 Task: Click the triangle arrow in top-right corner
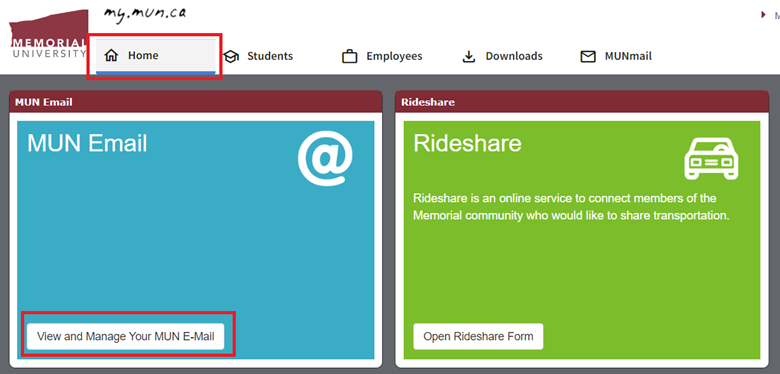(764, 15)
